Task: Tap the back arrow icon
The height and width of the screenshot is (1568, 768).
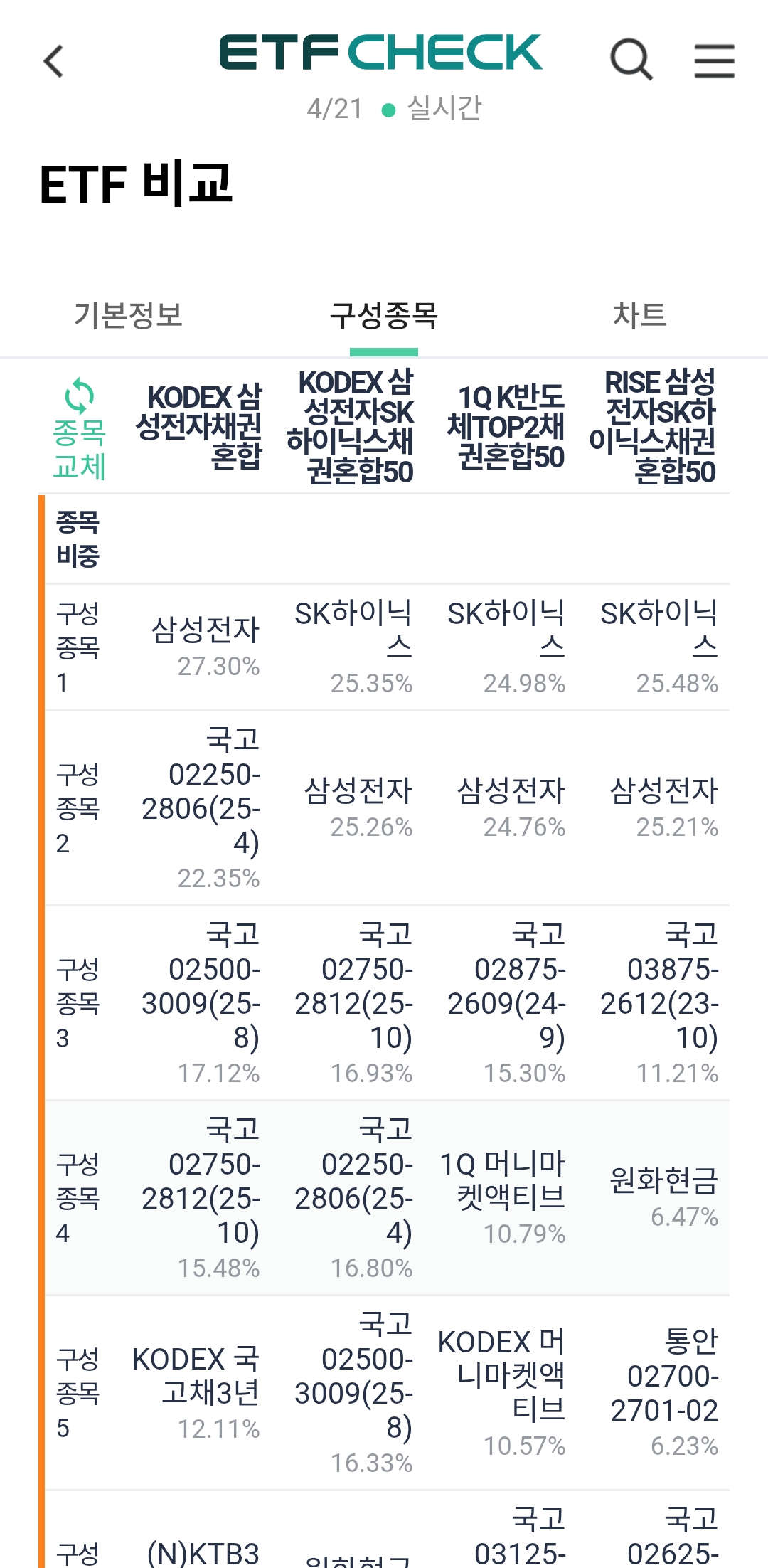Action: point(54,61)
